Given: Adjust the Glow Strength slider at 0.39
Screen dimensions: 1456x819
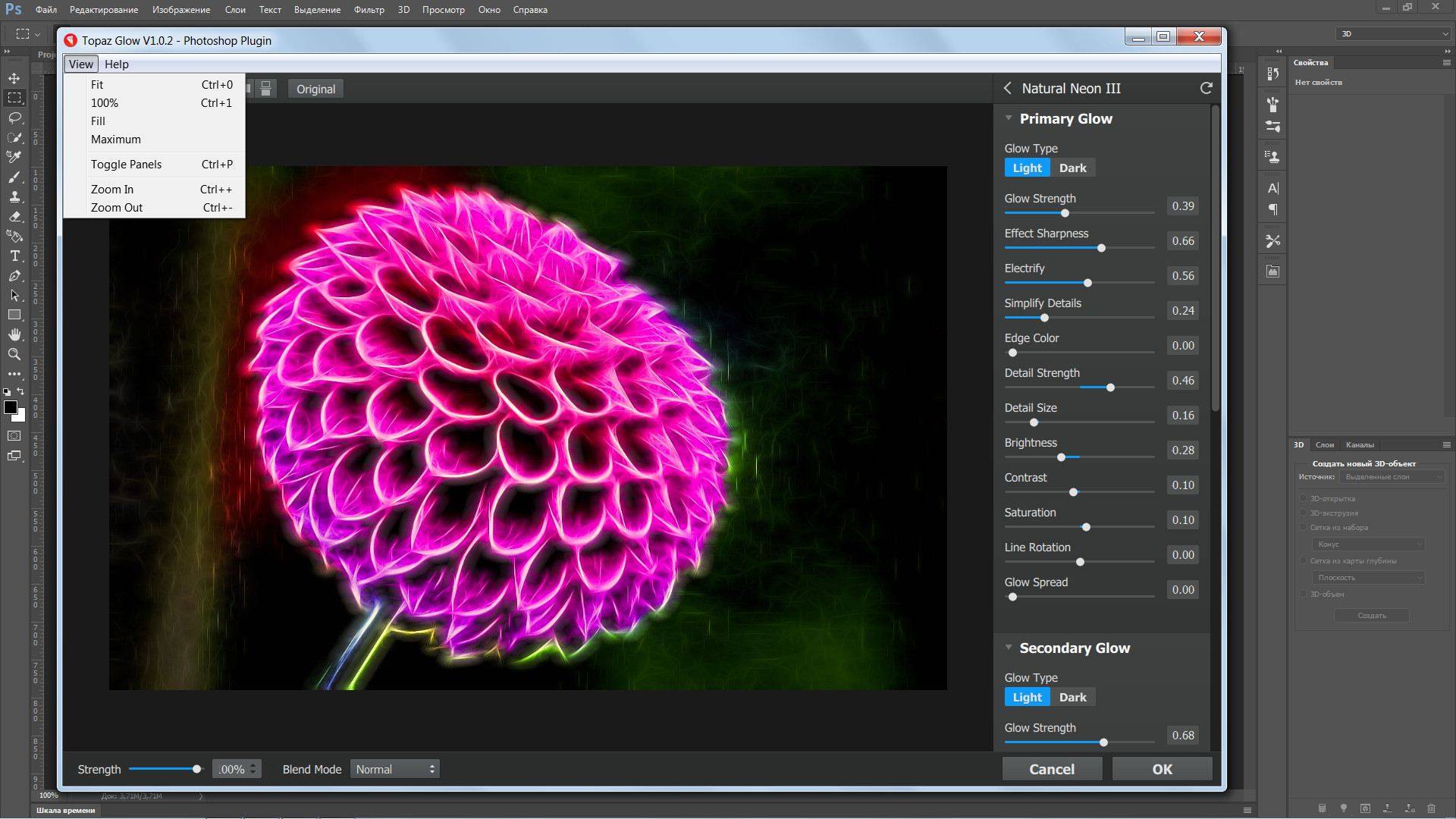Looking at the screenshot, I should 1065,213.
